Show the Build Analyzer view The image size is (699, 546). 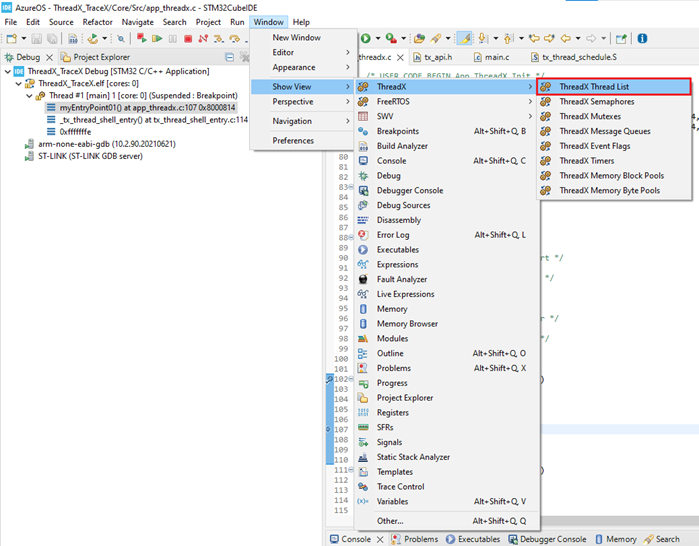pyautogui.click(x=447, y=146)
